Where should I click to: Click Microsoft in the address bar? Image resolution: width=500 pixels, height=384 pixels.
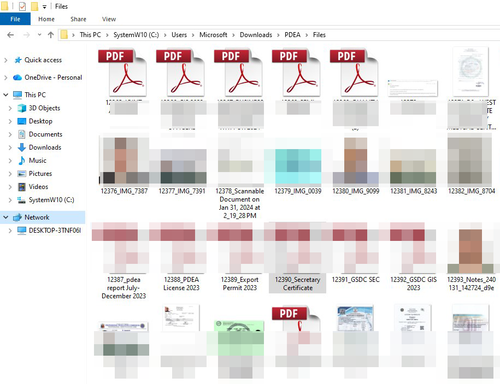(213, 35)
